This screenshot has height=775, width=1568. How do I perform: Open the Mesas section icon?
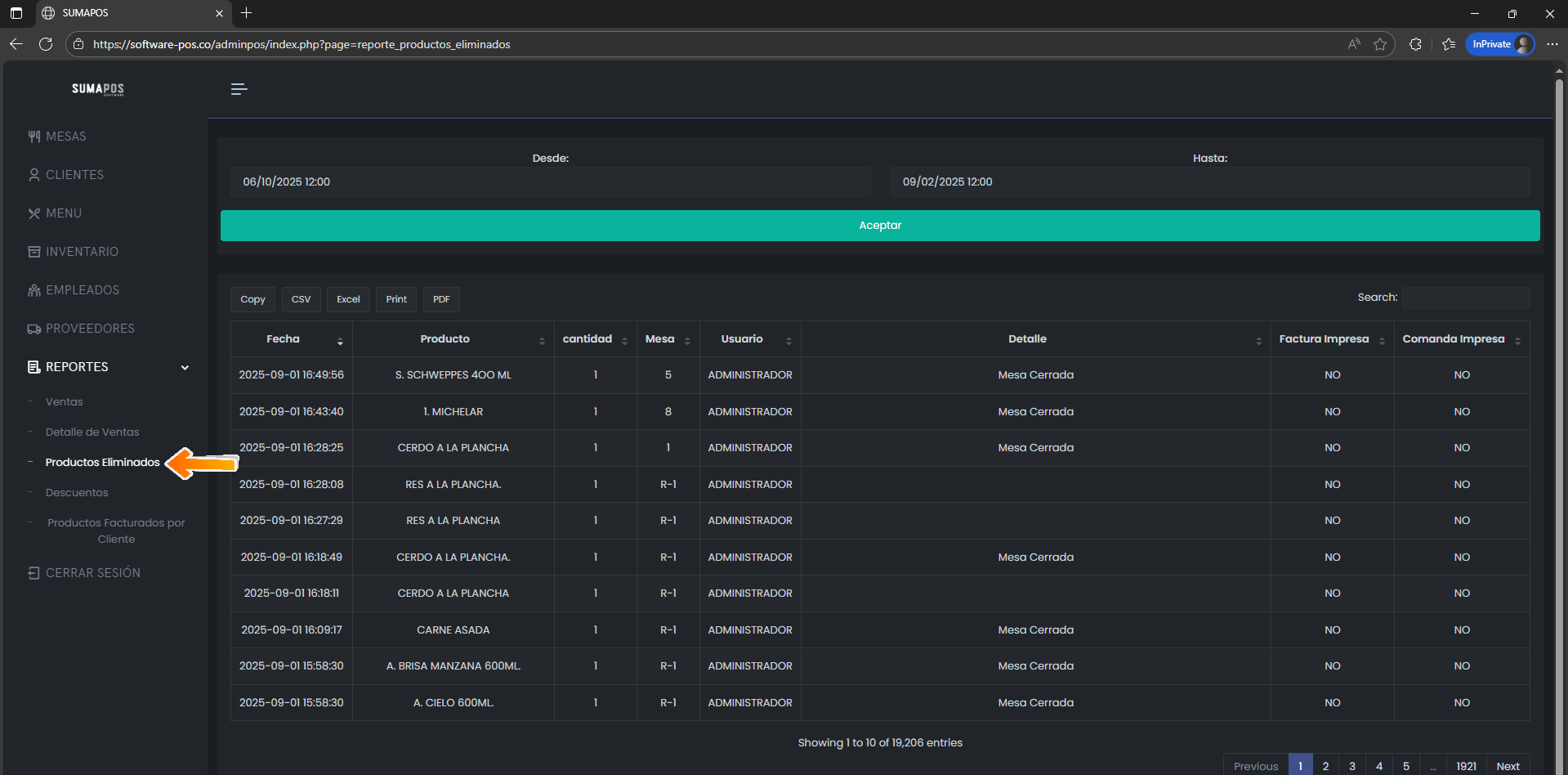pyautogui.click(x=34, y=137)
